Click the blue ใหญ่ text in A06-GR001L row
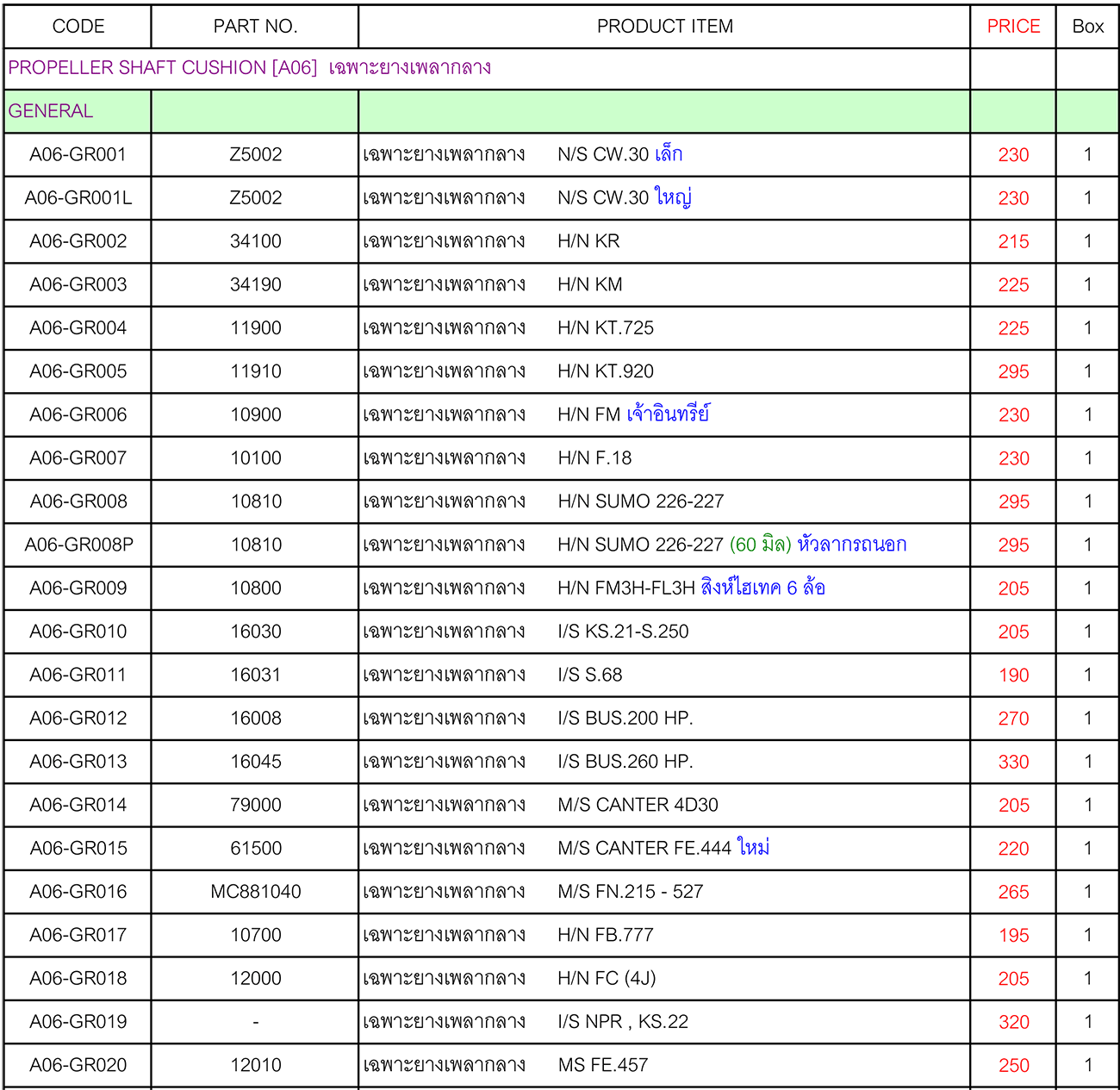This screenshot has height=1090, width=1120. point(672,197)
